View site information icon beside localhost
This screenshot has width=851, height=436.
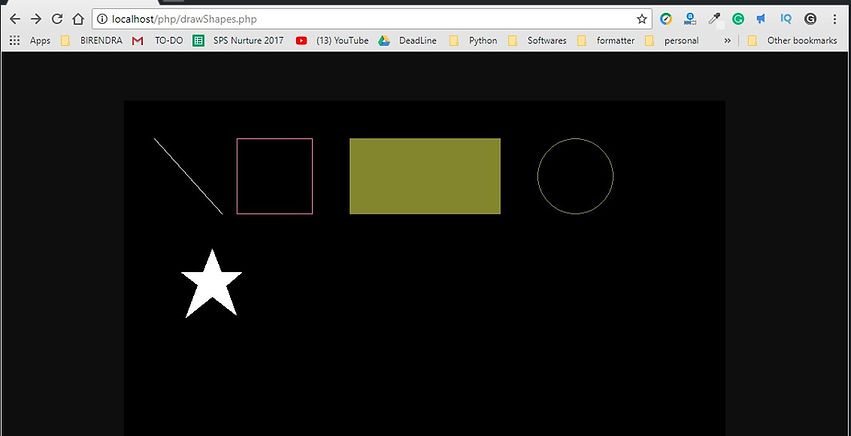(x=101, y=20)
